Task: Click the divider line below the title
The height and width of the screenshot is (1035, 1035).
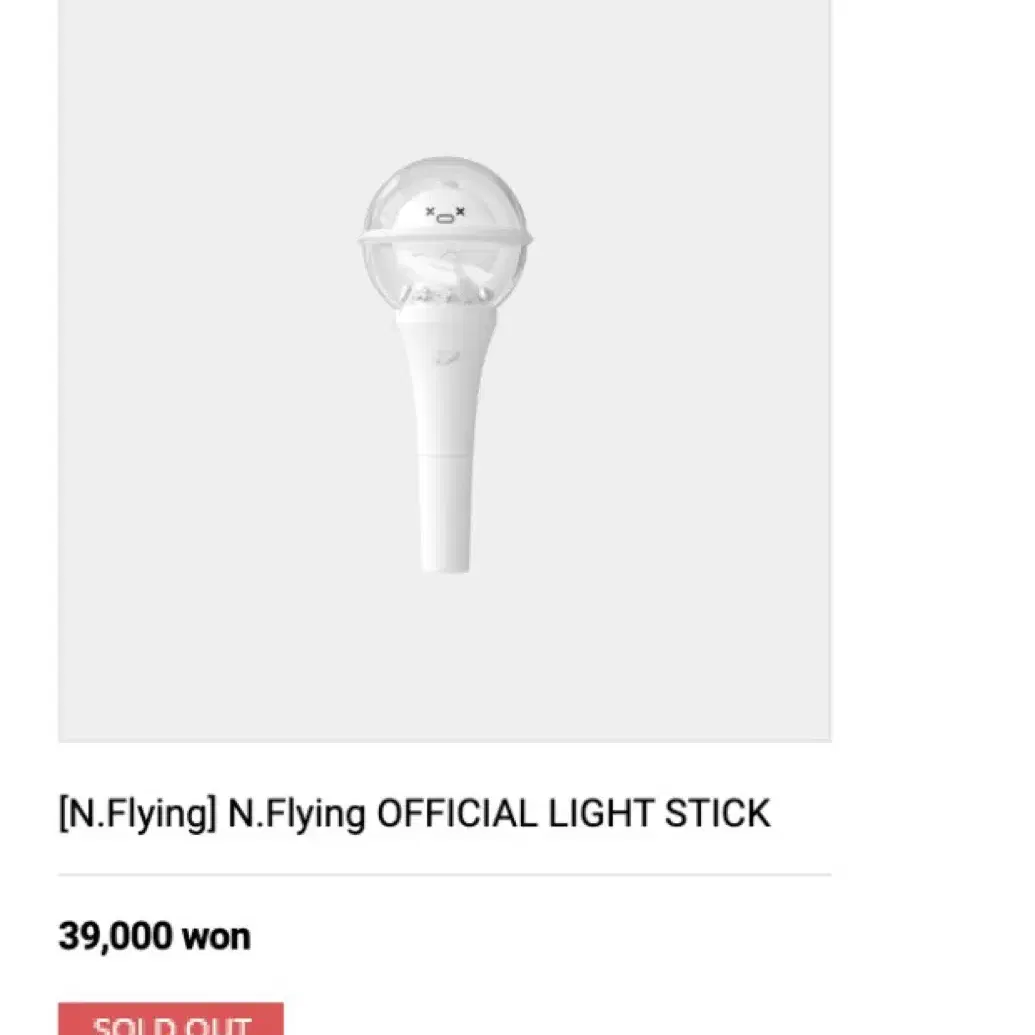Action: pyautogui.click(x=444, y=875)
